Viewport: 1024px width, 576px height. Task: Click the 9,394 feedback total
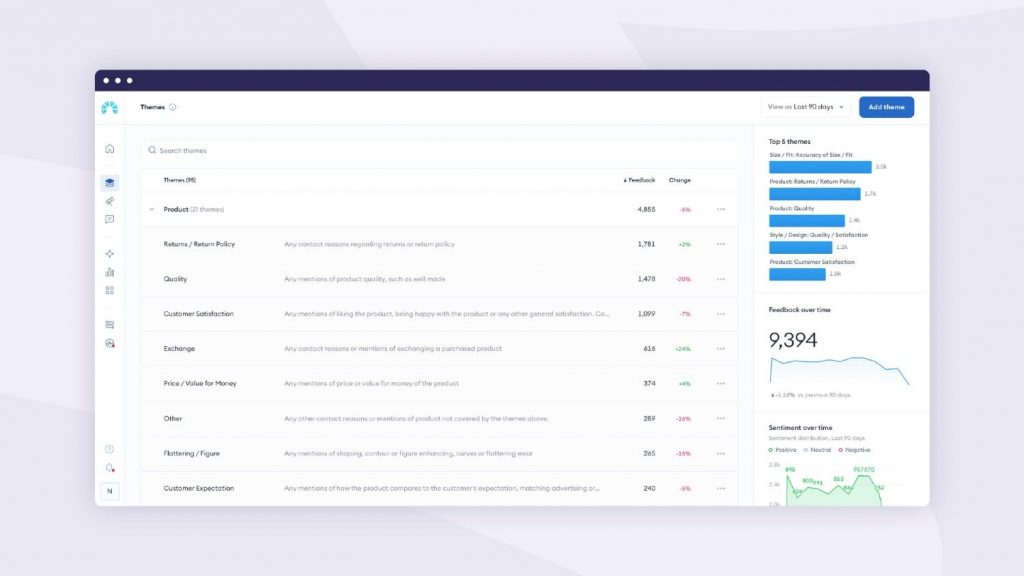(793, 340)
